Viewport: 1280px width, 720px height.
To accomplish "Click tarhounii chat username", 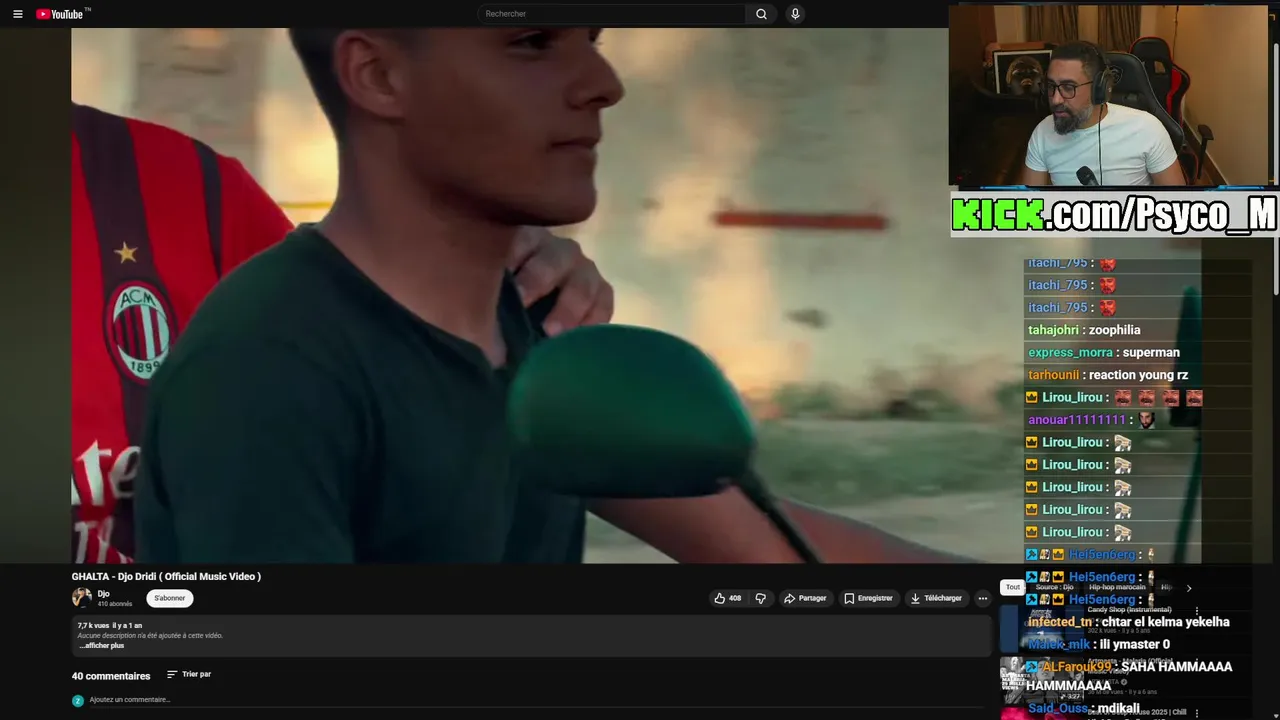I will (x=1054, y=375).
